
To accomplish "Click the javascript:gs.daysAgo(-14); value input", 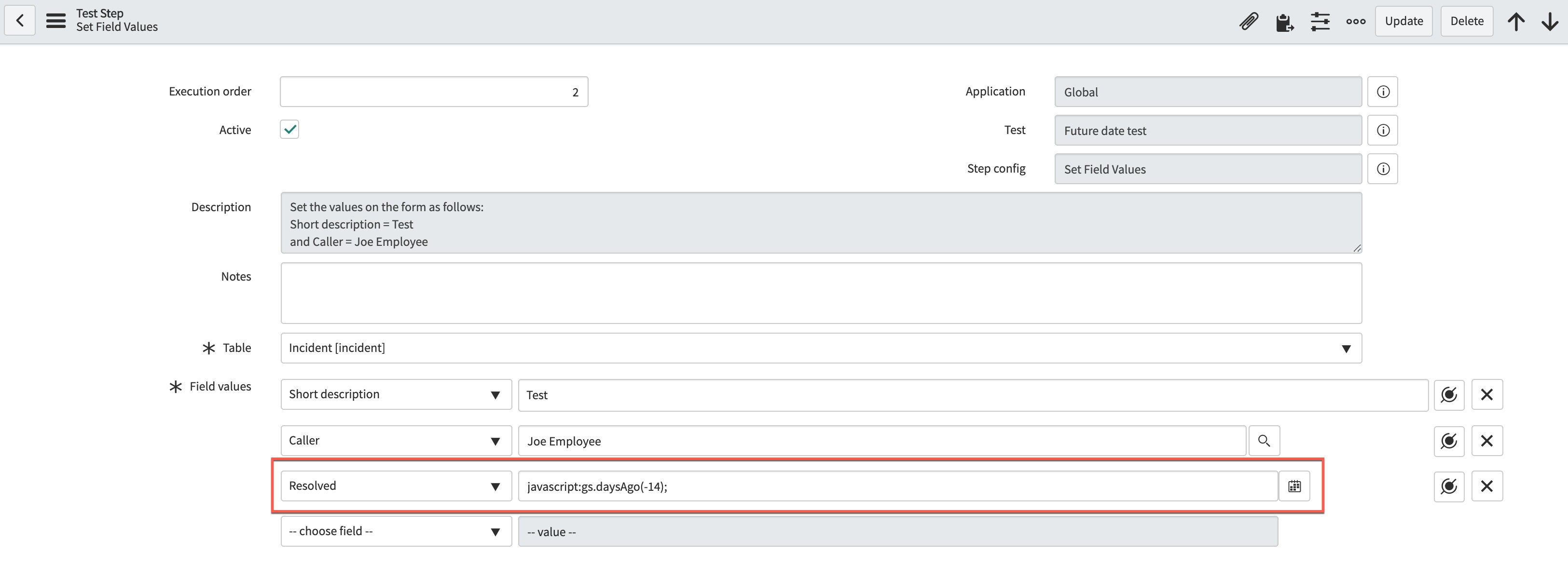I will click(898, 486).
